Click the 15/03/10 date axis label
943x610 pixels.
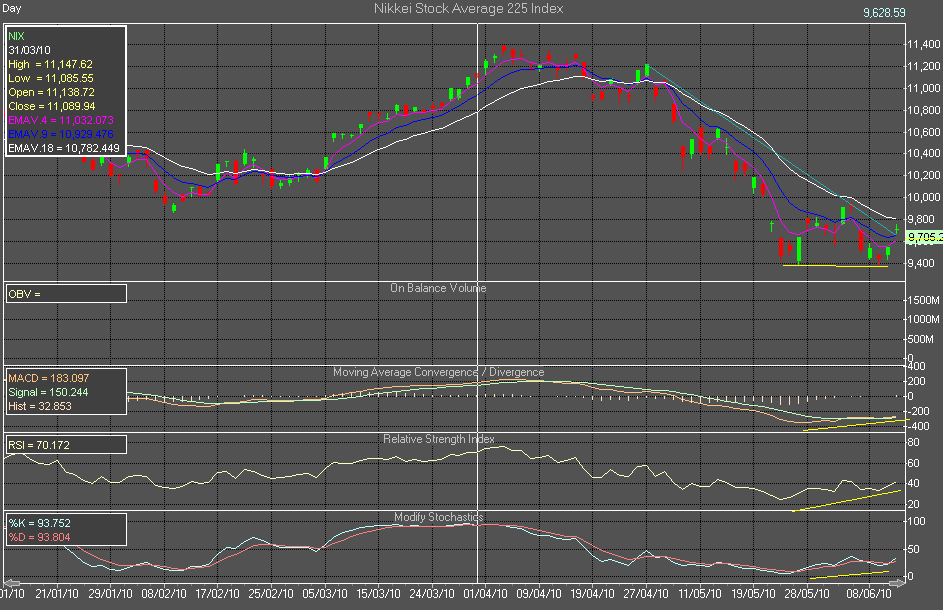(x=378, y=594)
